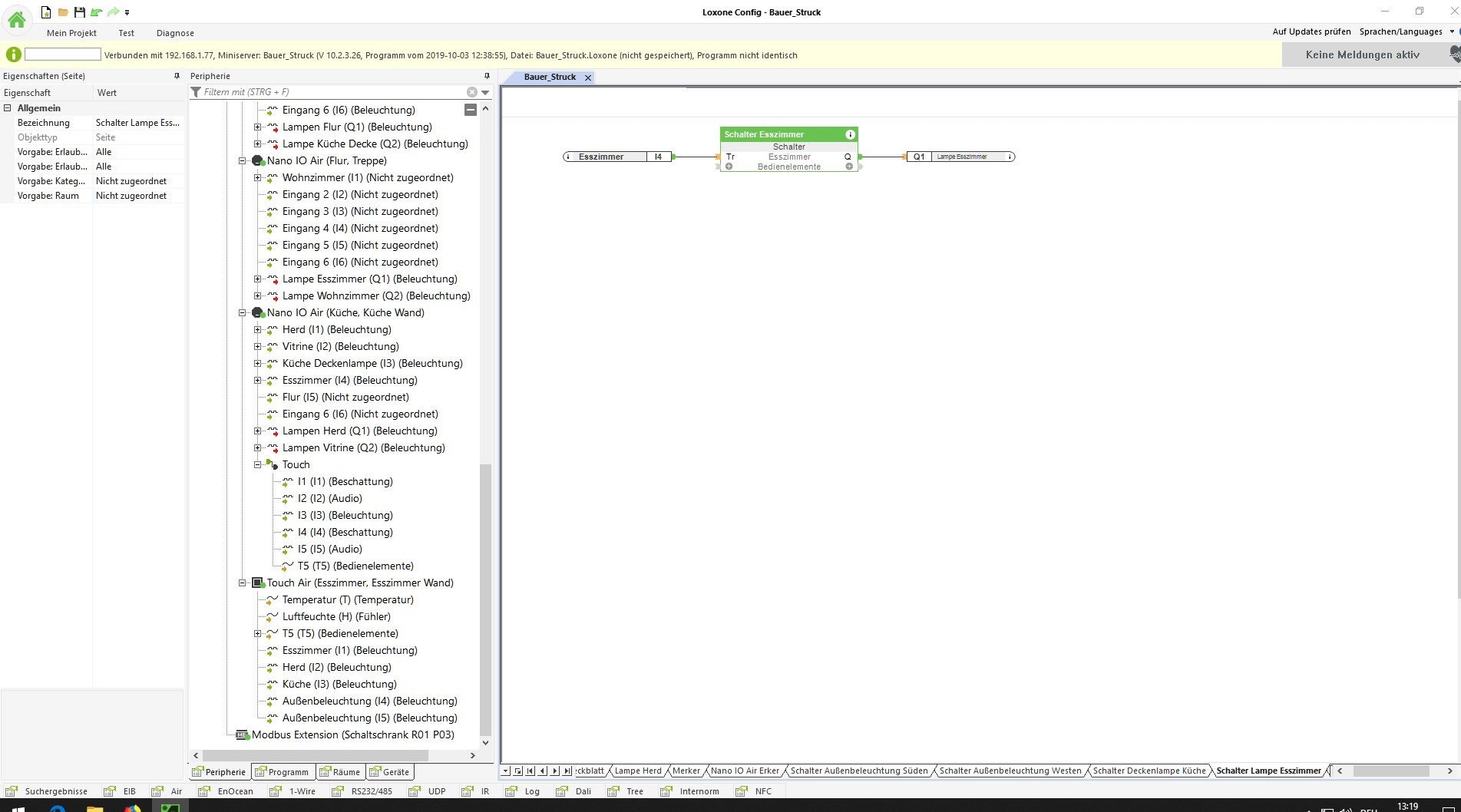
Task: Click into the Filtern mit search field
Action: [x=330, y=92]
